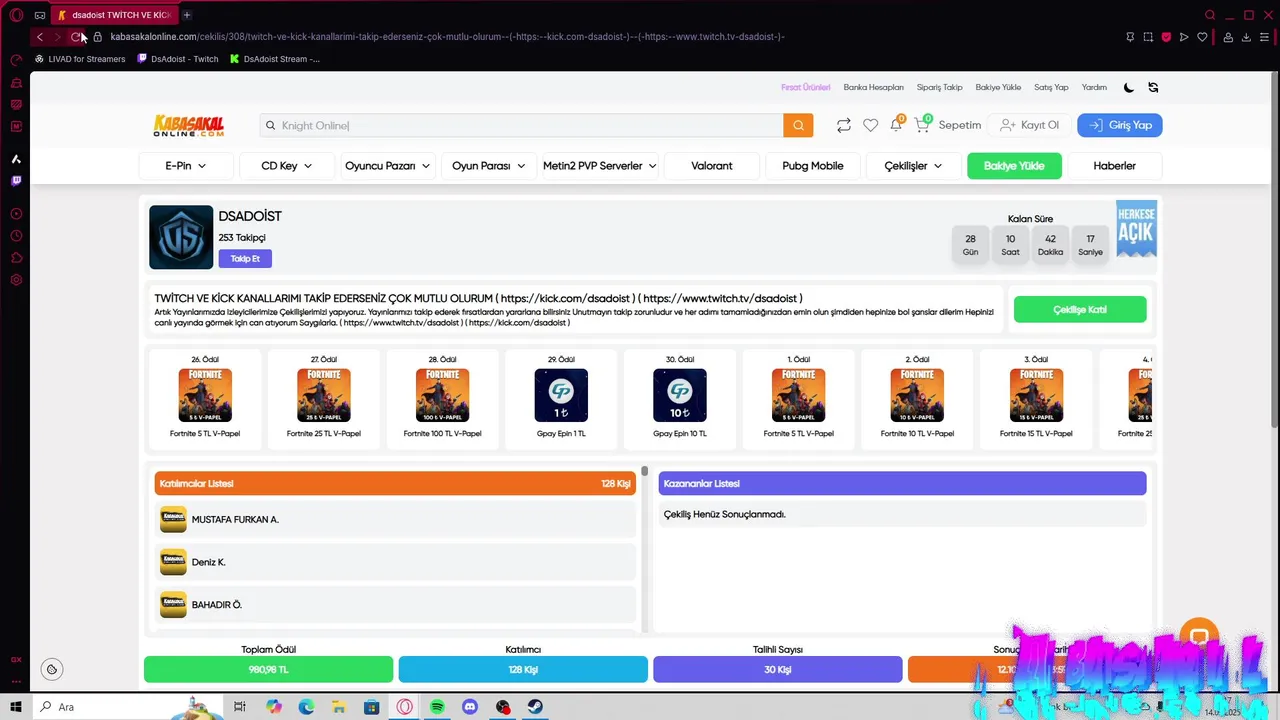
Task: Open the DSADOİST profile avatar
Action: tap(181, 237)
